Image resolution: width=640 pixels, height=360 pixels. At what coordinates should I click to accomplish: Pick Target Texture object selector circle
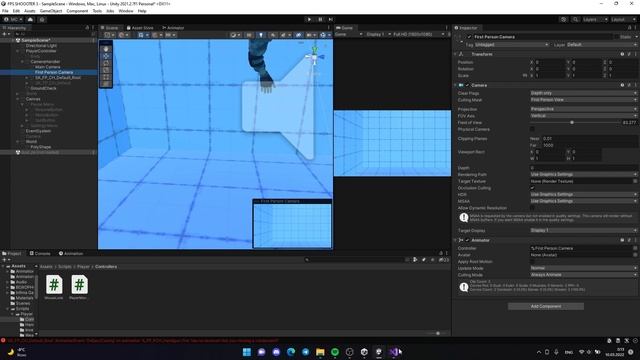(635, 181)
